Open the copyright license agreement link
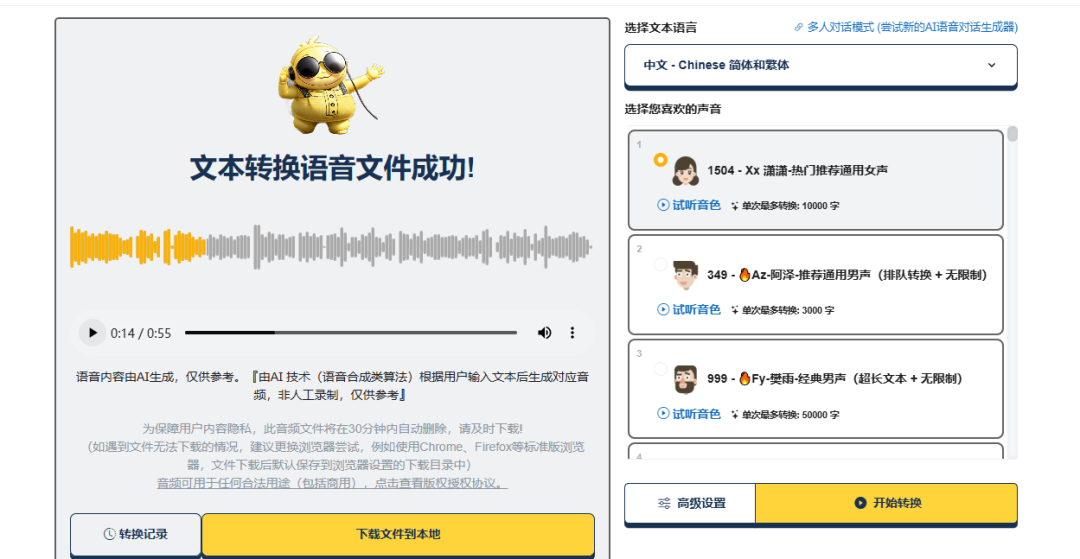Viewport: 1080px width, 559px height. coord(333,483)
